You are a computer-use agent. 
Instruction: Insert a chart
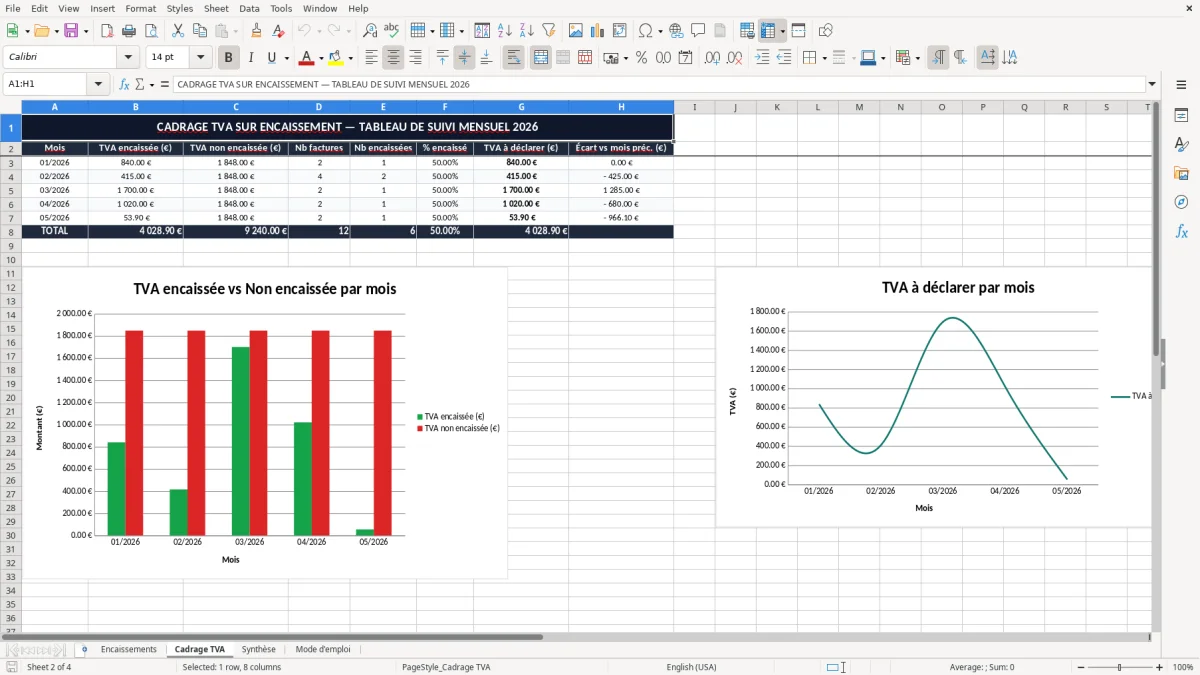click(598, 31)
